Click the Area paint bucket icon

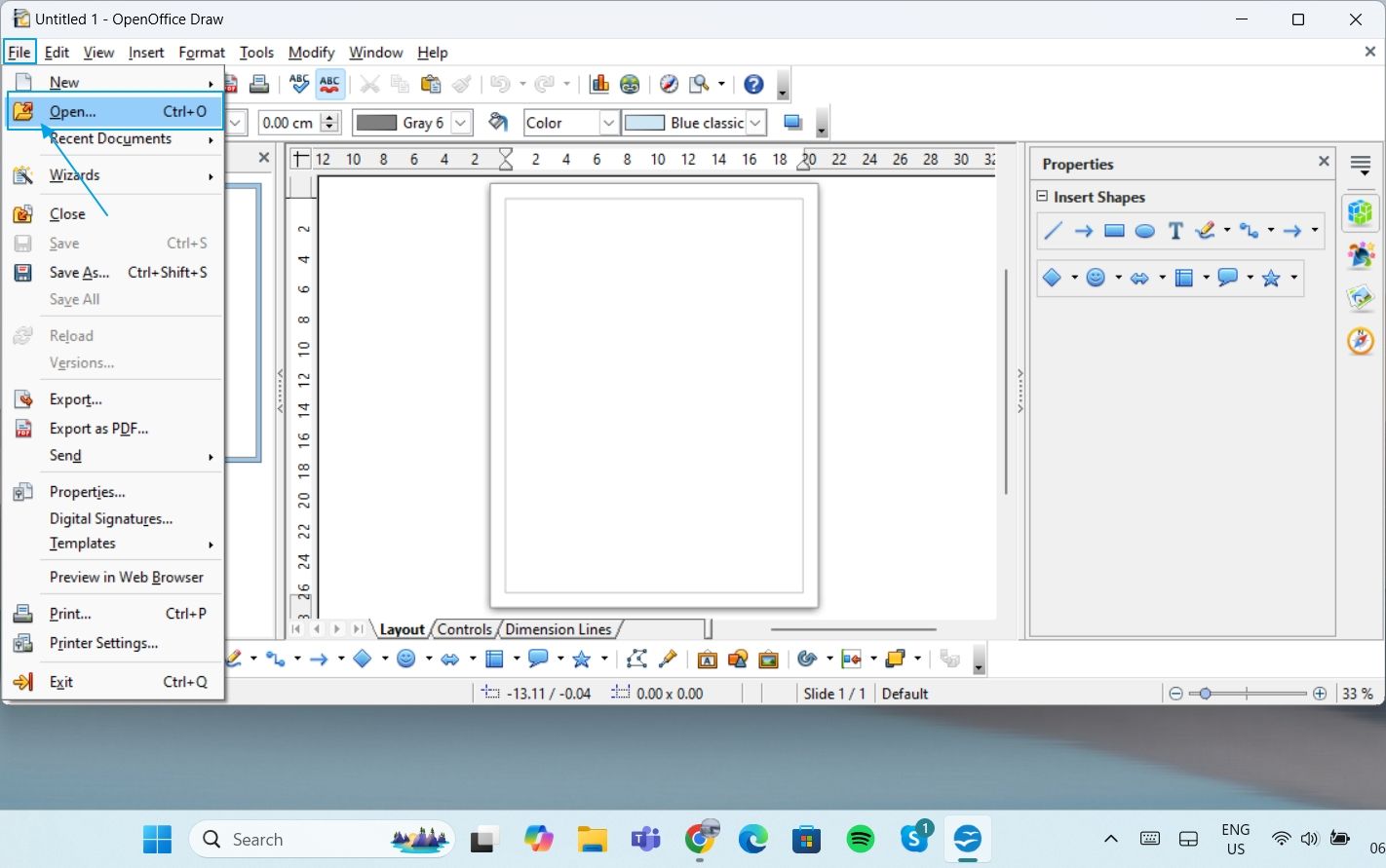[498, 122]
